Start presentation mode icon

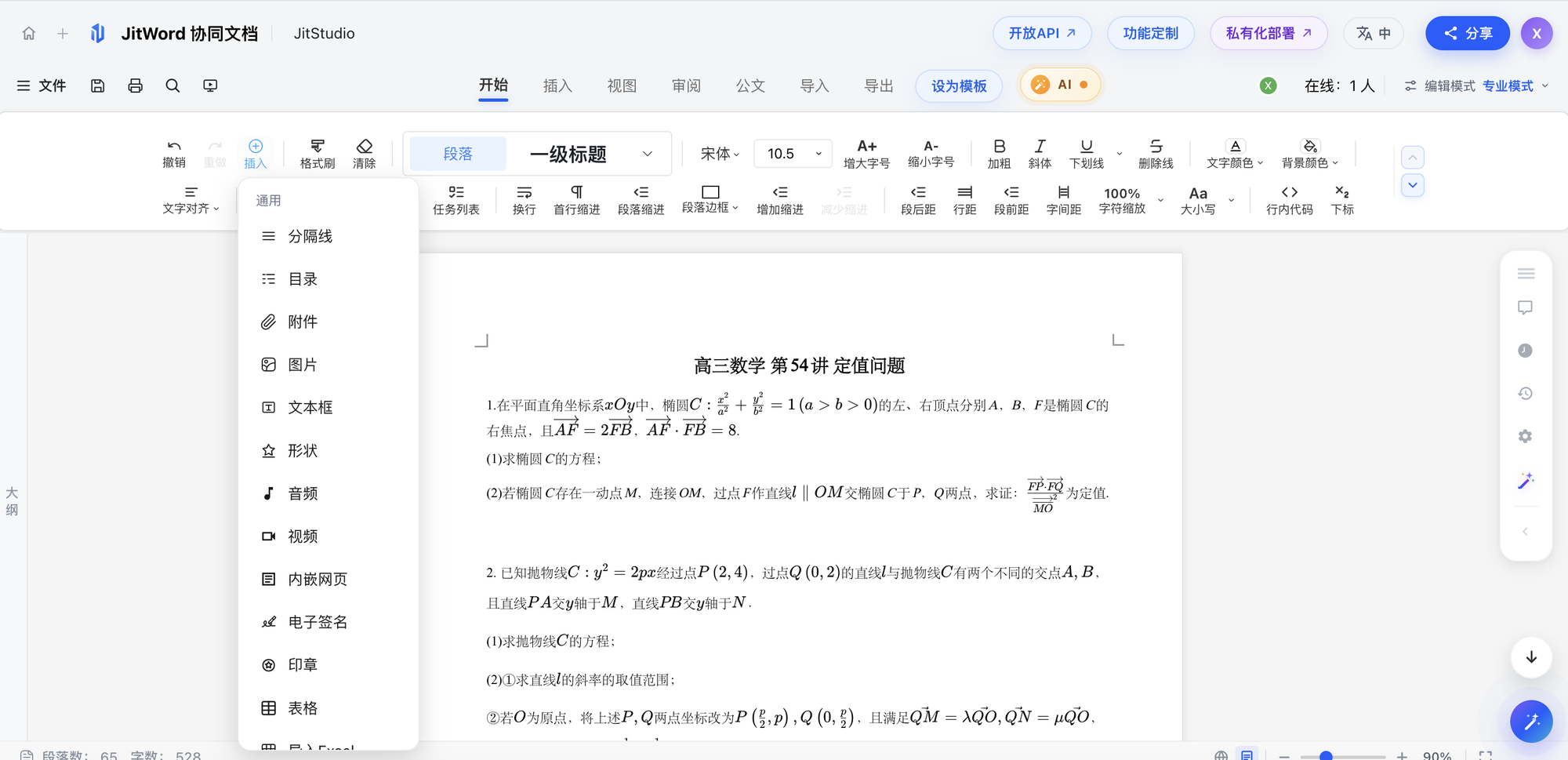coord(210,85)
